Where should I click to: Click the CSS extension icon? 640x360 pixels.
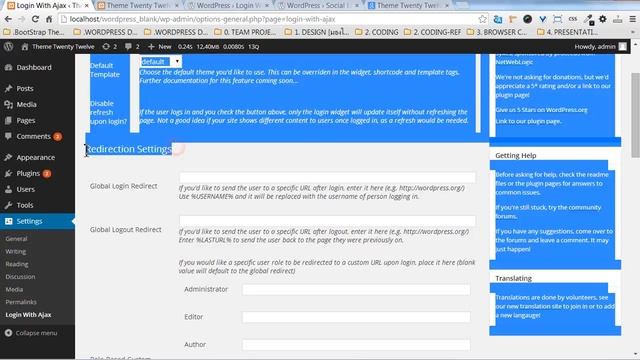(x=573, y=19)
